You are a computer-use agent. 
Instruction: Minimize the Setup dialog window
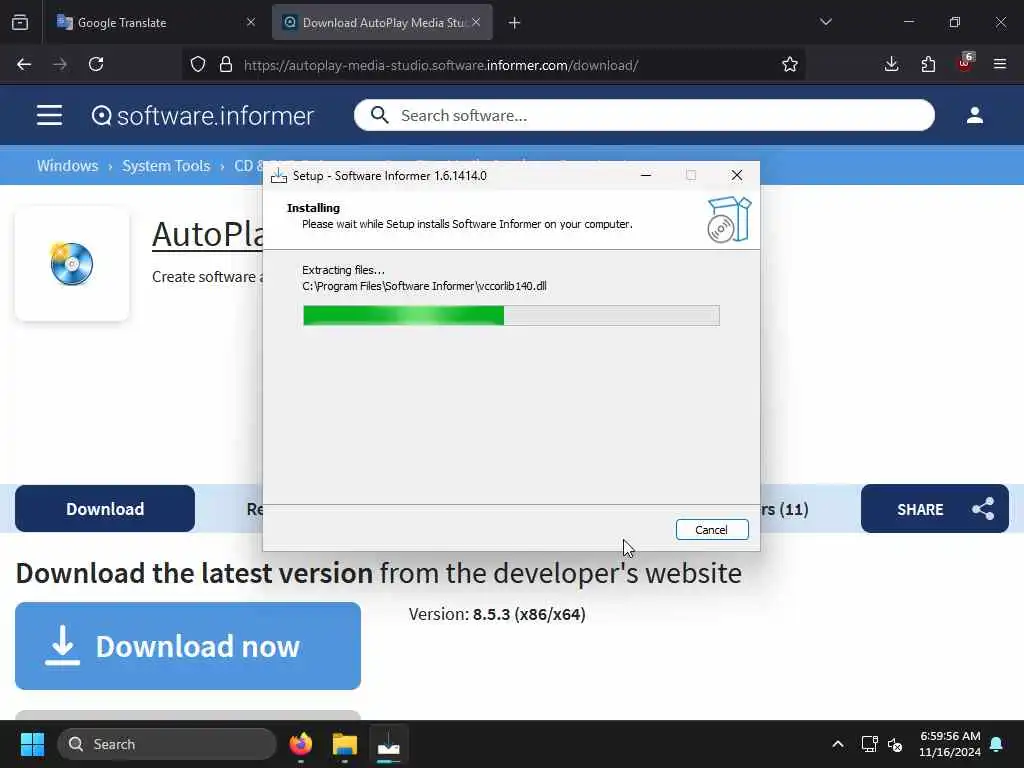click(646, 175)
